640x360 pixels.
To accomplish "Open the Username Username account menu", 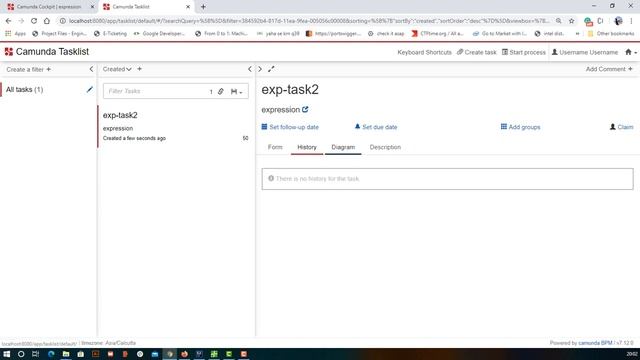I will [585, 52].
